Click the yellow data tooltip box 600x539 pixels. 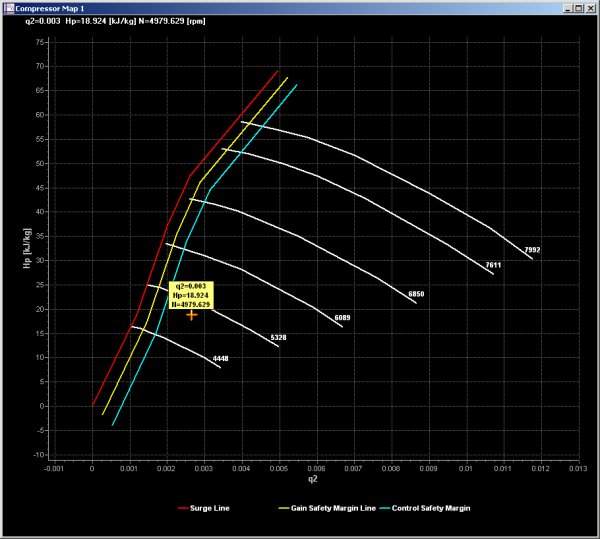[191, 295]
